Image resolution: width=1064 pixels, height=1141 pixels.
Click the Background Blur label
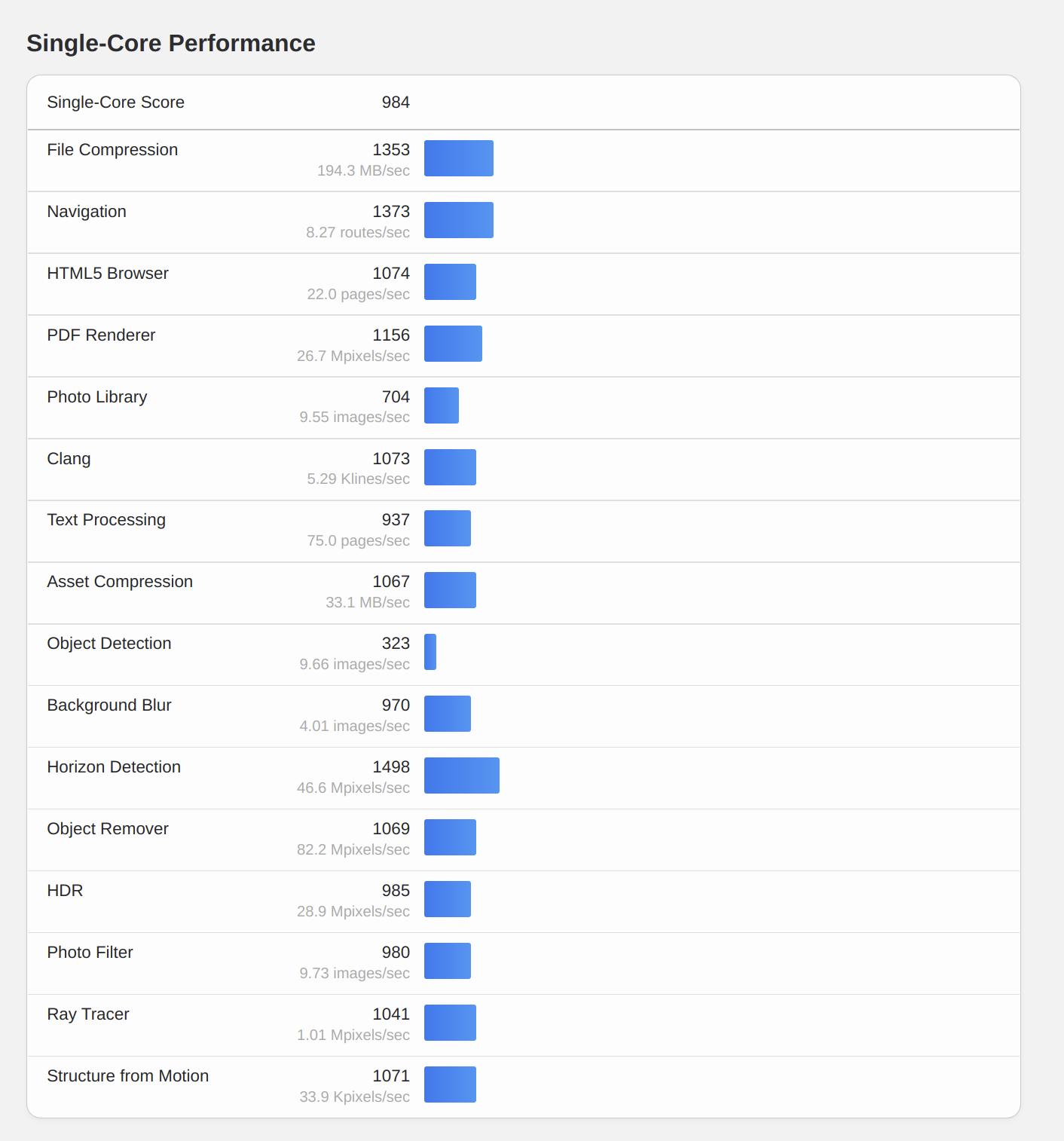click(x=109, y=705)
